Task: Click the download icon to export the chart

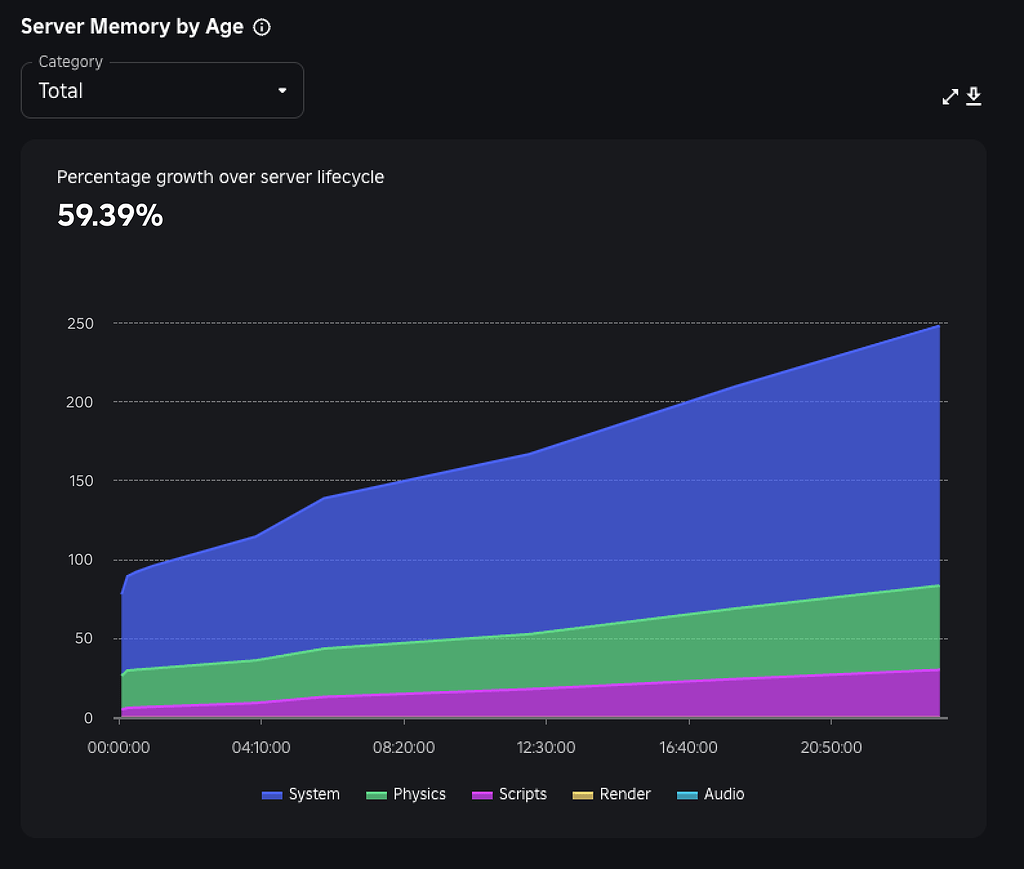Action: click(x=973, y=96)
